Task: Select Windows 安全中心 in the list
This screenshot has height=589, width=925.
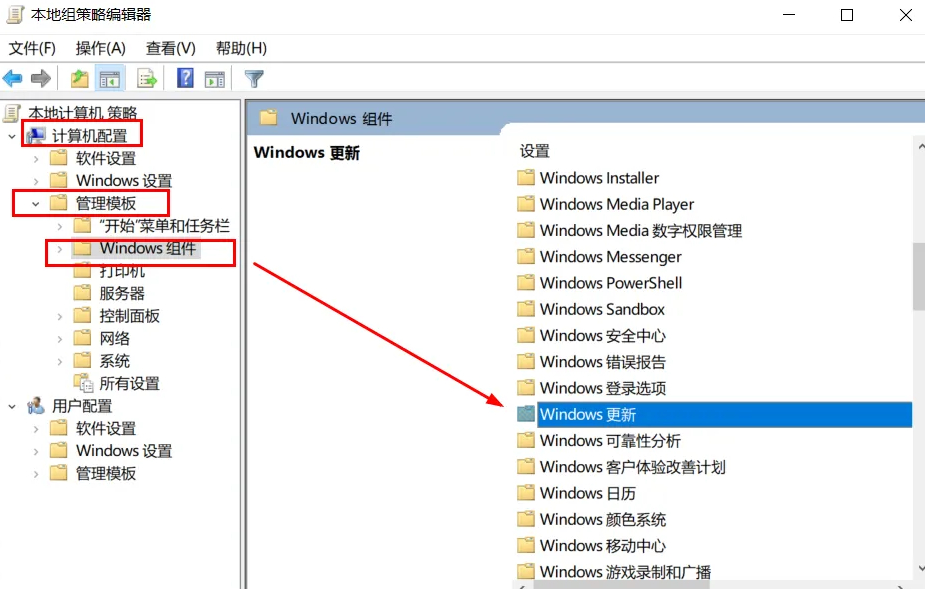Action: [602, 335]
